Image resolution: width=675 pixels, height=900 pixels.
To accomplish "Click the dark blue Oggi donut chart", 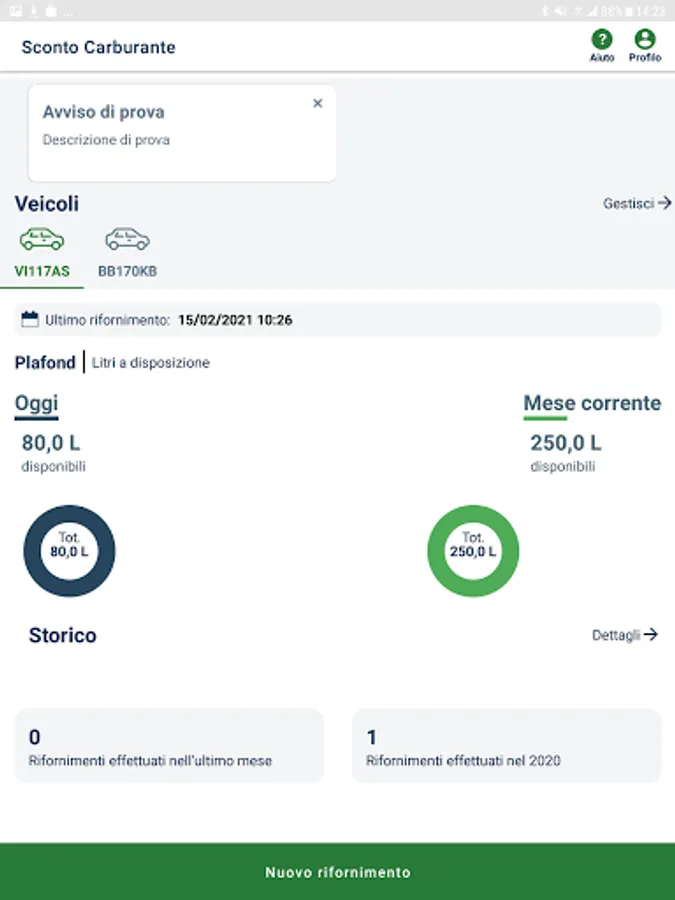I will pyautogui.click(x=69, y=551).
